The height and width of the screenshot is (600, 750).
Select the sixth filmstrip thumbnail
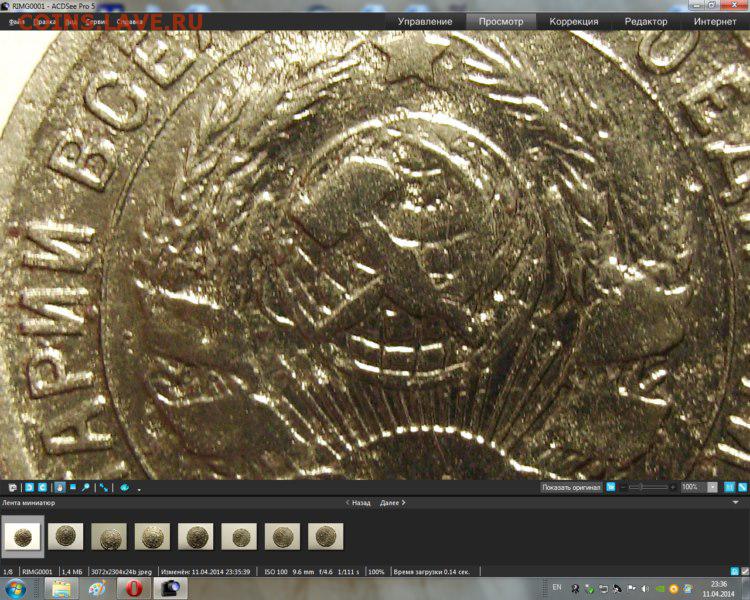tap(239, 536)
